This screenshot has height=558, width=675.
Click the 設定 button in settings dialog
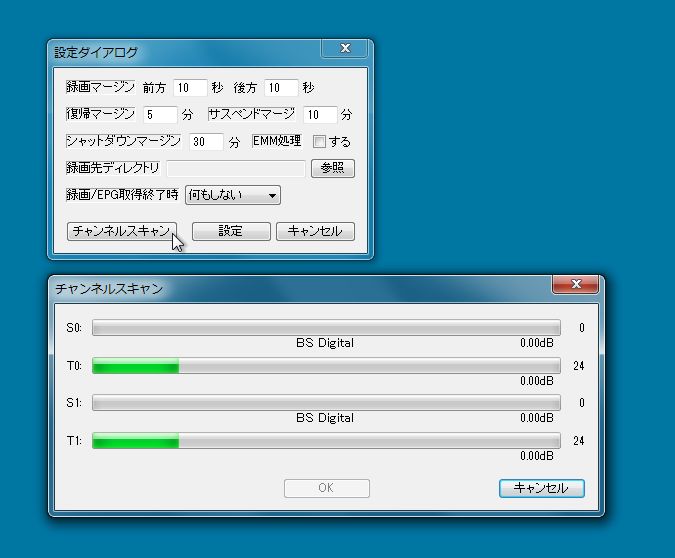click(x=231, y=231)
